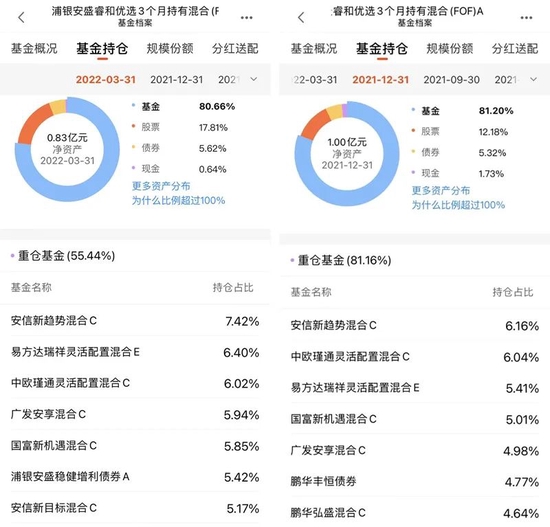This screenshot has width=550, height=527.
Task: Select 2021-09-30 date in right panel
Action: [x=451, y=80]
